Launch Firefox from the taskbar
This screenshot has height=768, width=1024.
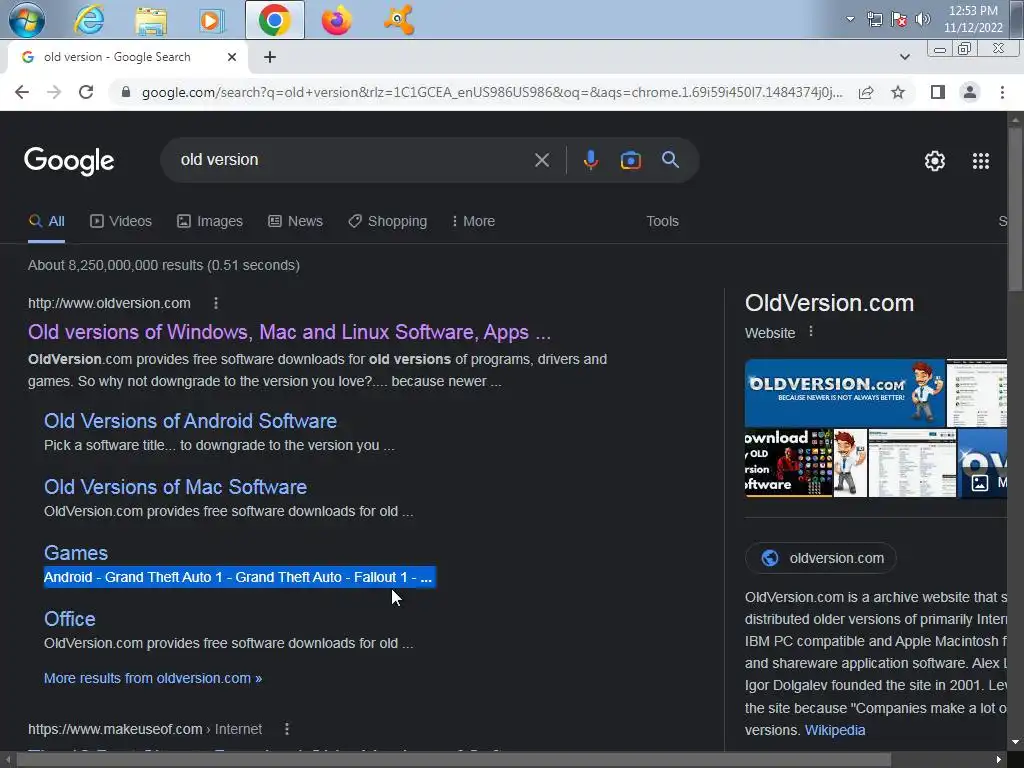(x=336, y=20)
